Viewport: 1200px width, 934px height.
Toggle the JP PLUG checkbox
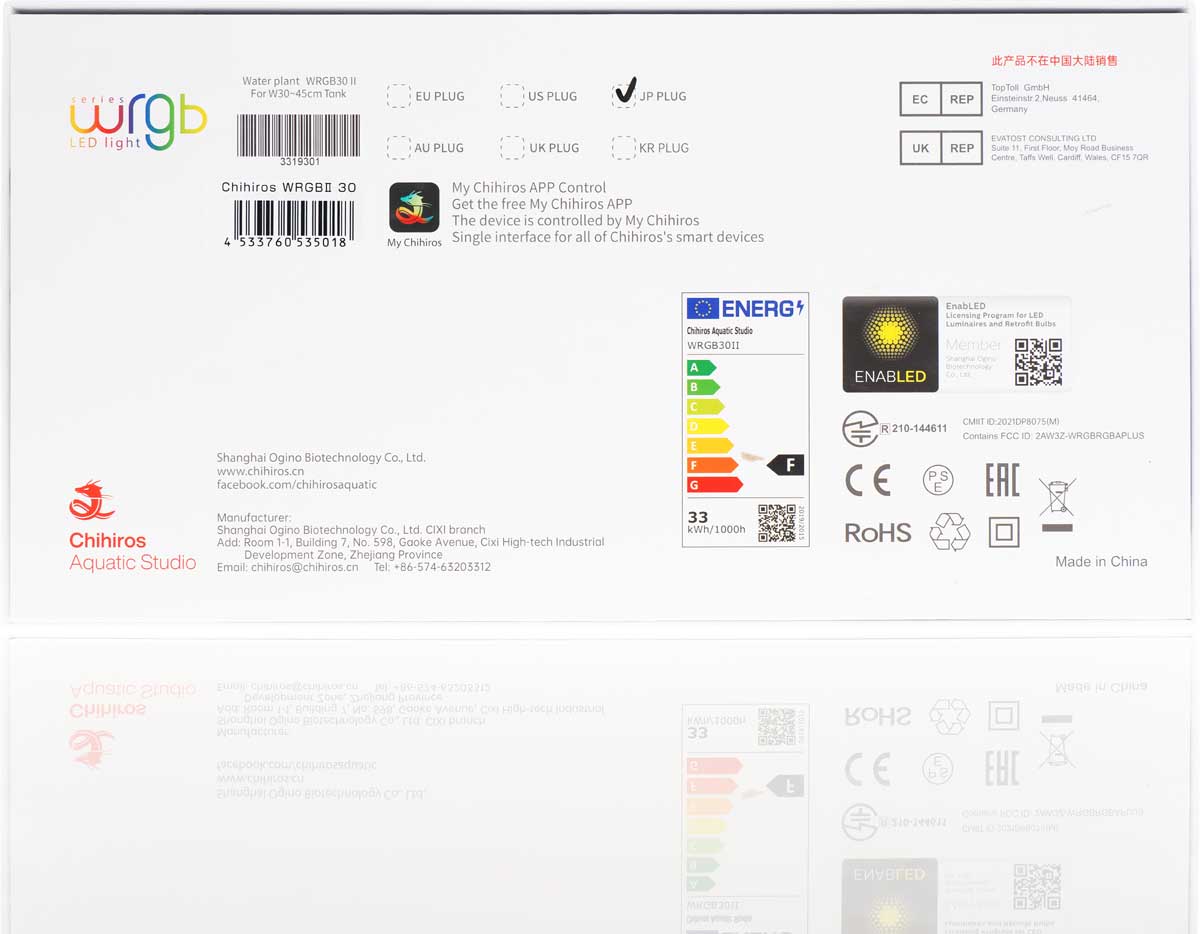[x=624, y=95]
